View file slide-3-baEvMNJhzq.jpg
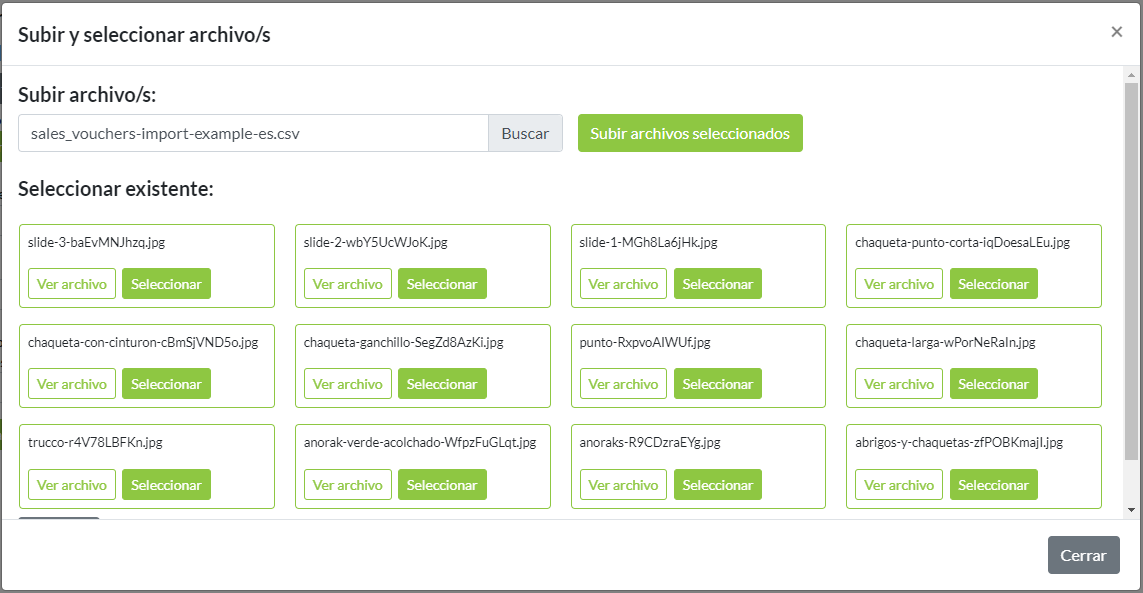Viewport: 1143px width, 593px height. pyautogui.click(x=72, y=284)
